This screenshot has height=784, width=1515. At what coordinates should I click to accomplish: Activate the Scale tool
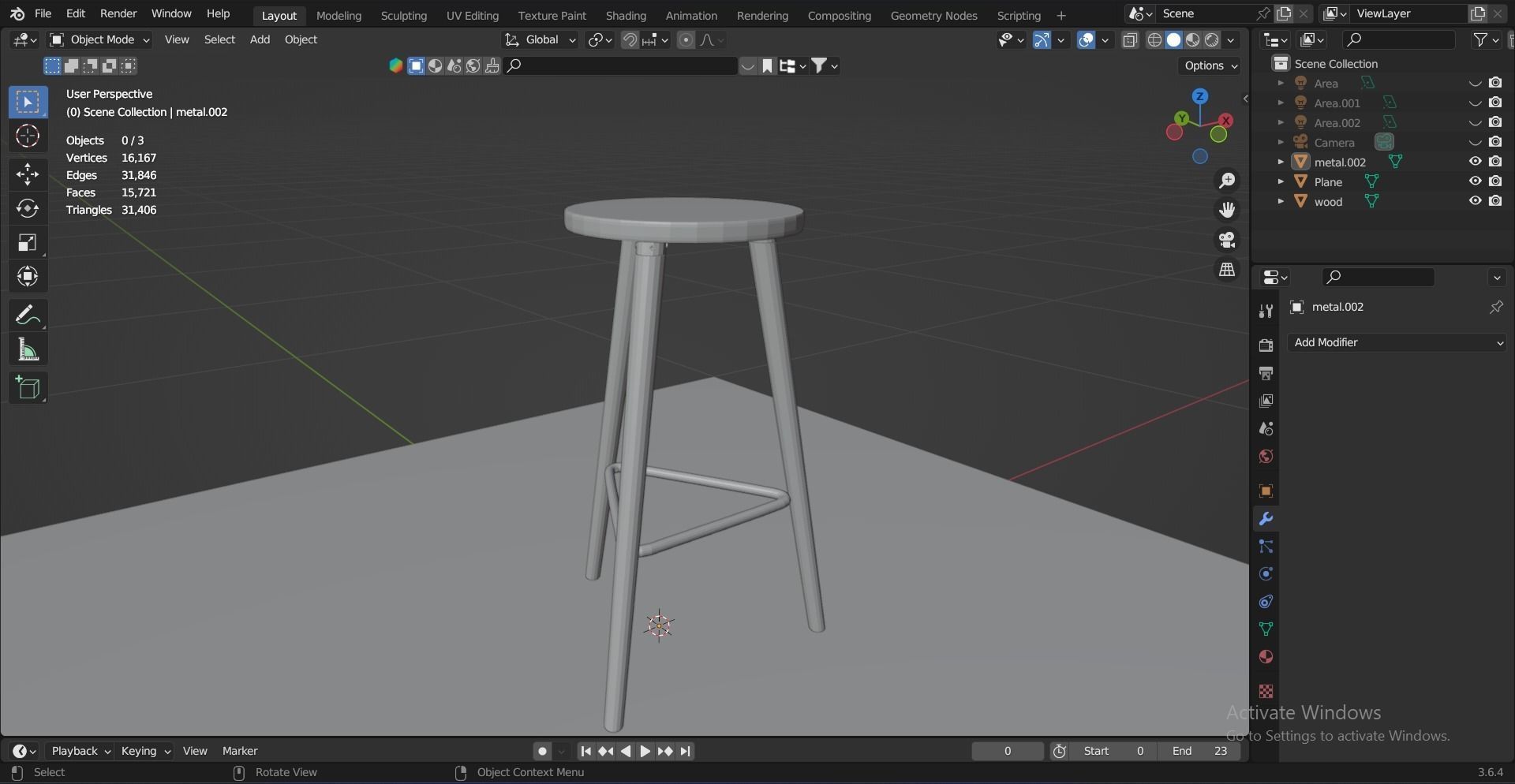point(28,242)
